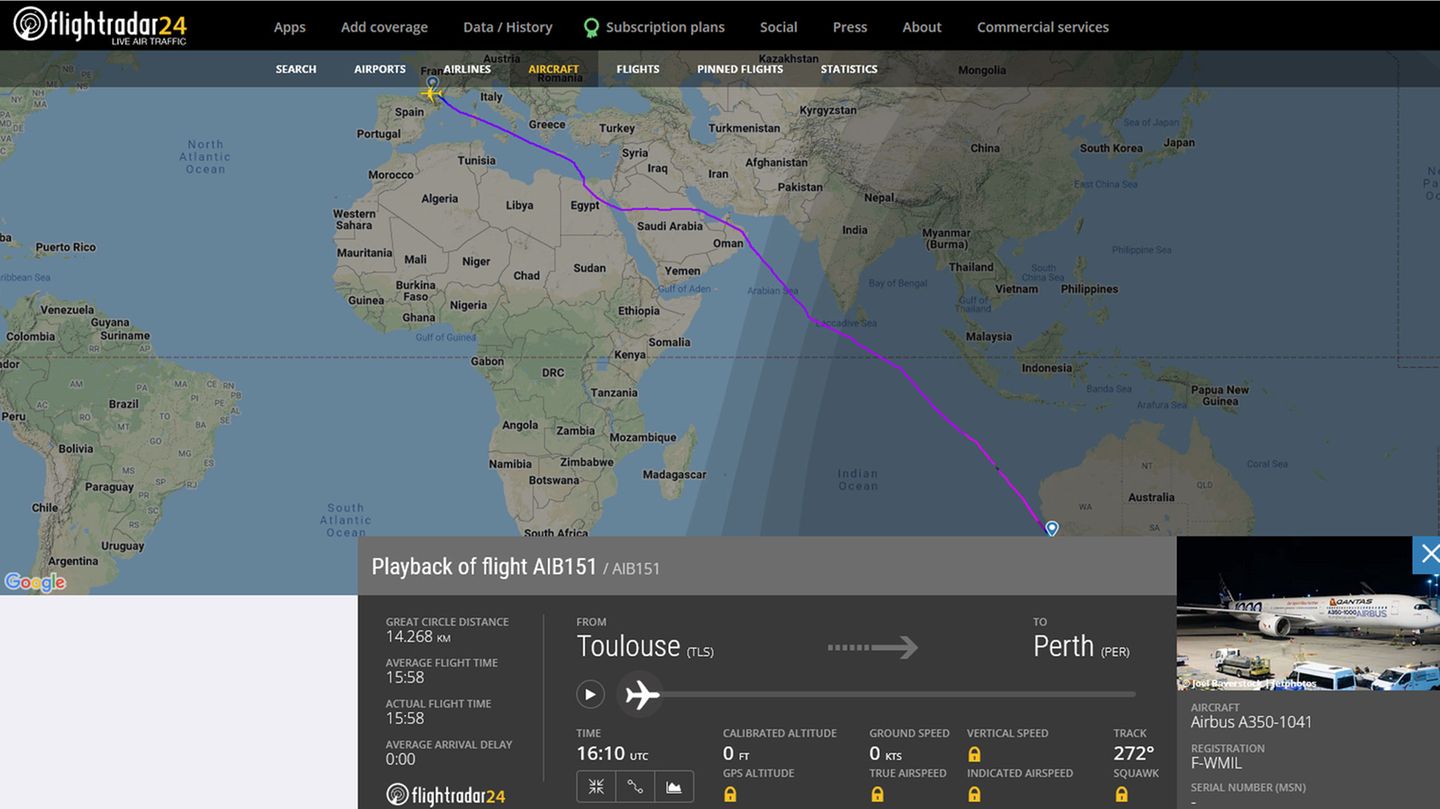Viewport: 1440px width, 809px height.
Task: Click the airplane marker on playback timeline
Action: coord(641,694)
